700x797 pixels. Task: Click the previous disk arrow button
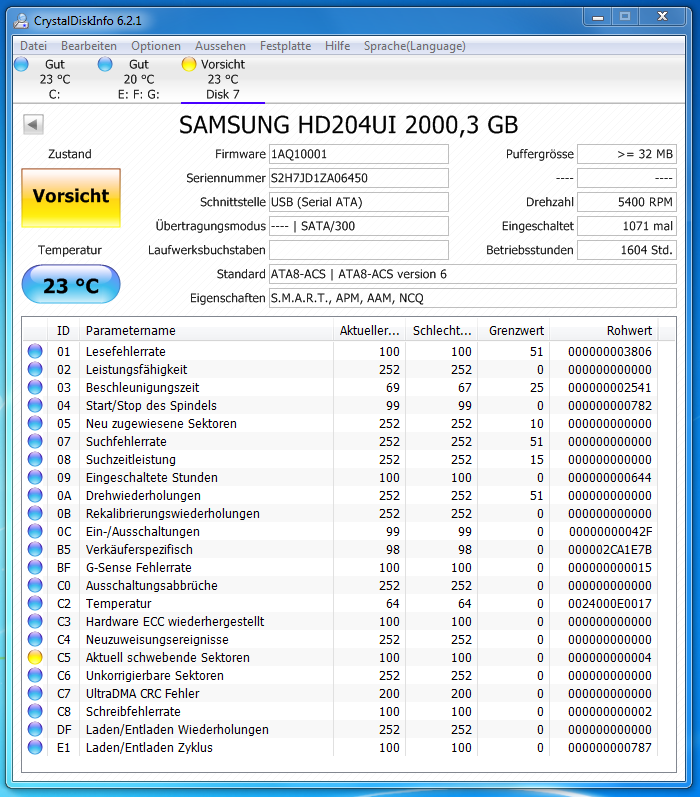[x=34, y=125]
